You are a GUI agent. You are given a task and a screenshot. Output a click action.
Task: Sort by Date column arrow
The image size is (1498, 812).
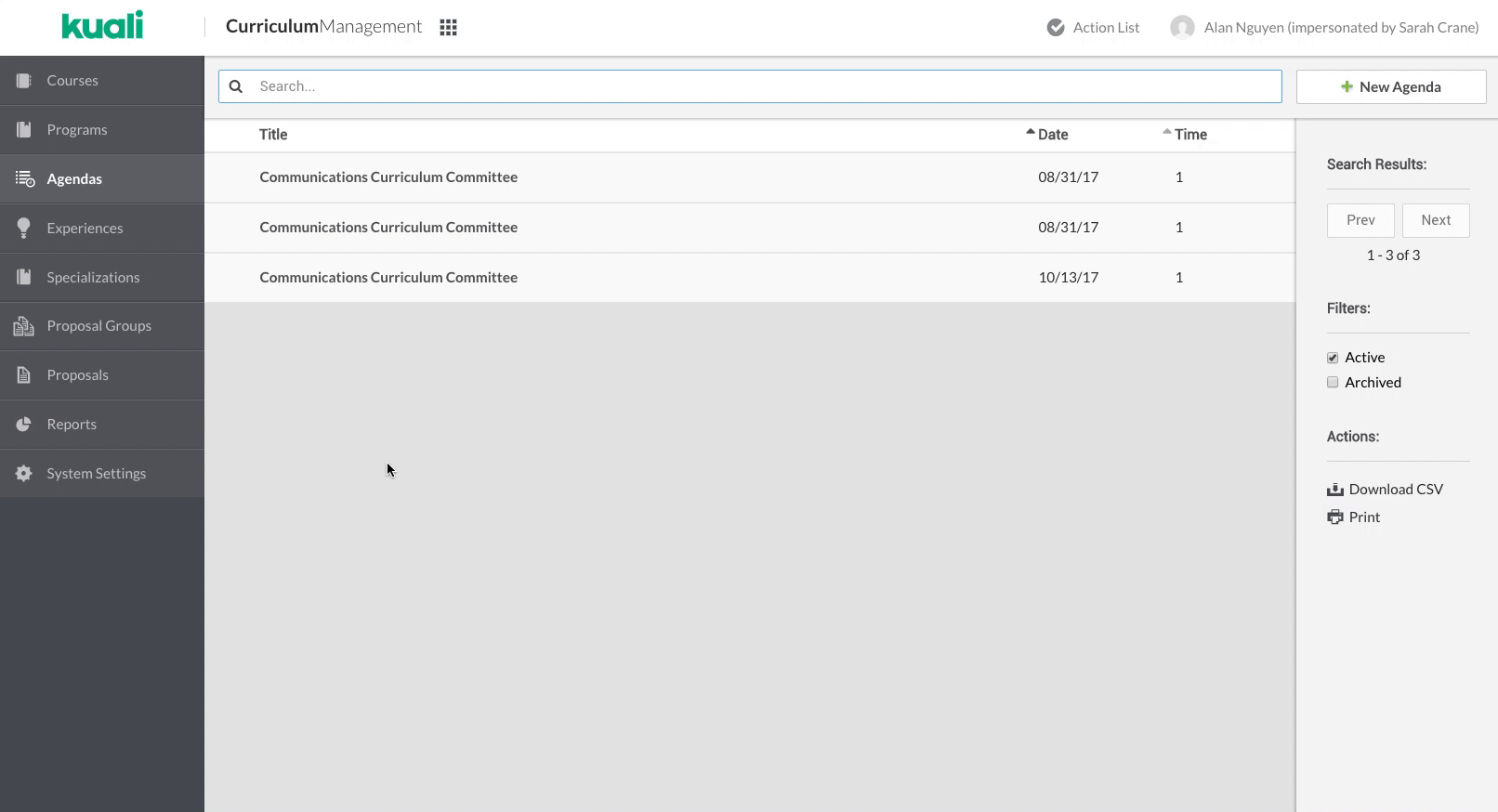coord(1031,133)
